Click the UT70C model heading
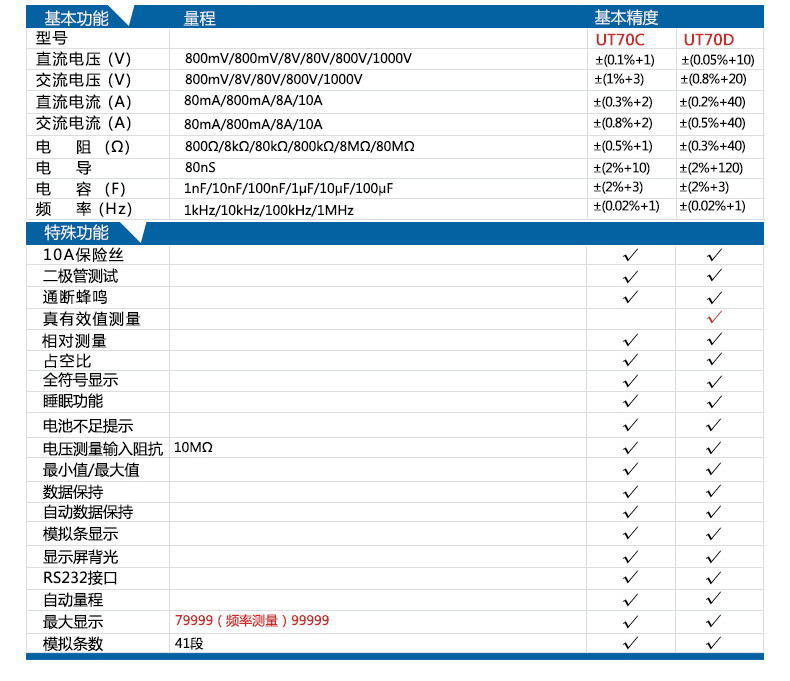 pyautogui.click(x=620, y=39)
